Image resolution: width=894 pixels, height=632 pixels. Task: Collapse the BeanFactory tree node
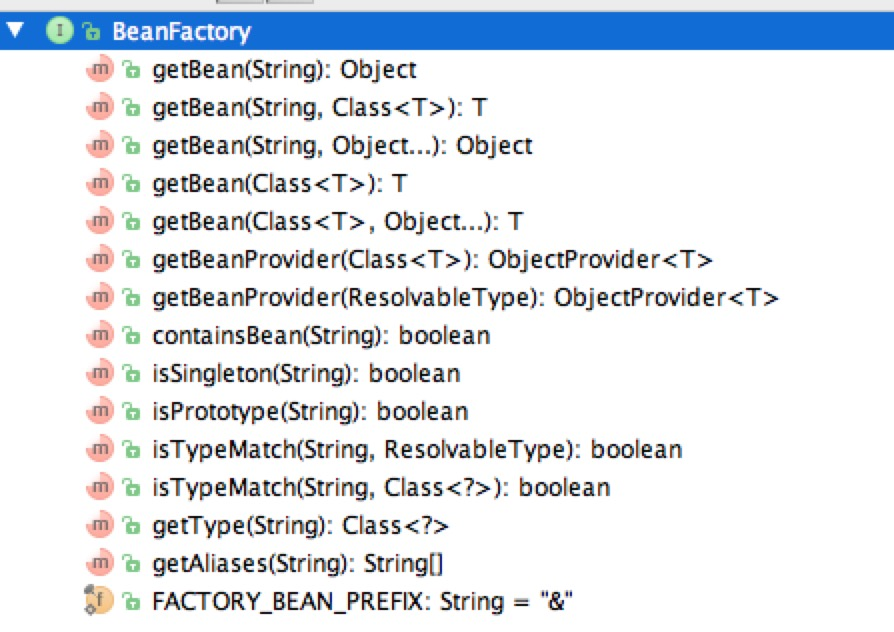coord(15,30)
